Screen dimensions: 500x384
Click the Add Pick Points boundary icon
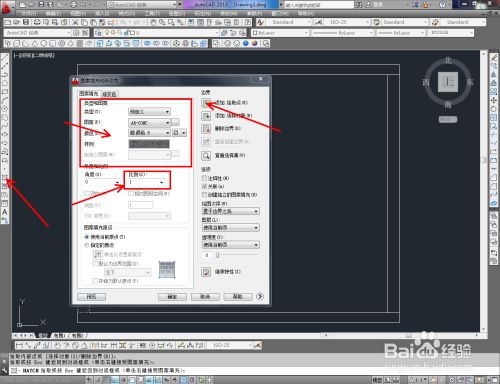click(206, 103)
